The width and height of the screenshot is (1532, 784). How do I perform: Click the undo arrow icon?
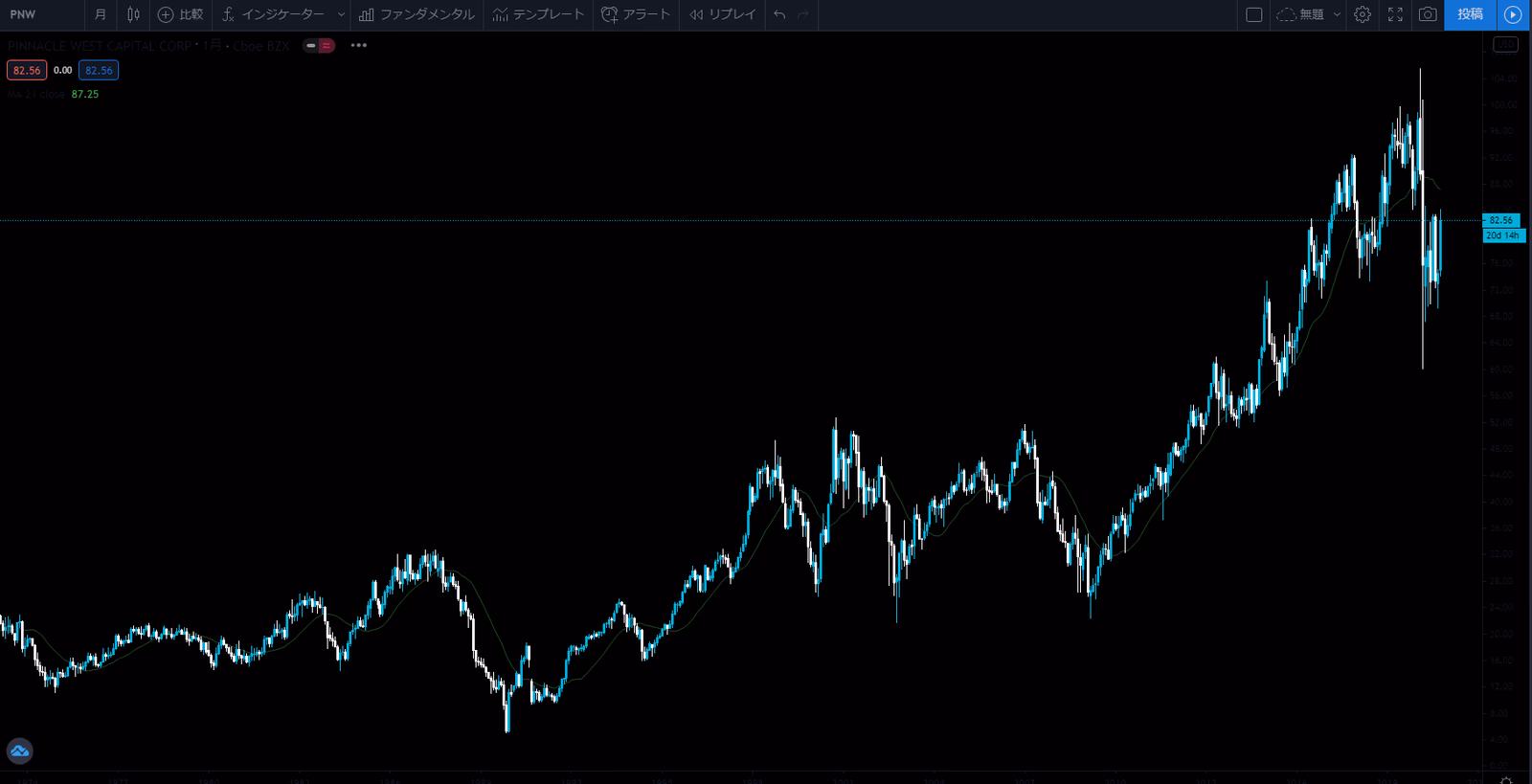(779, 14)
